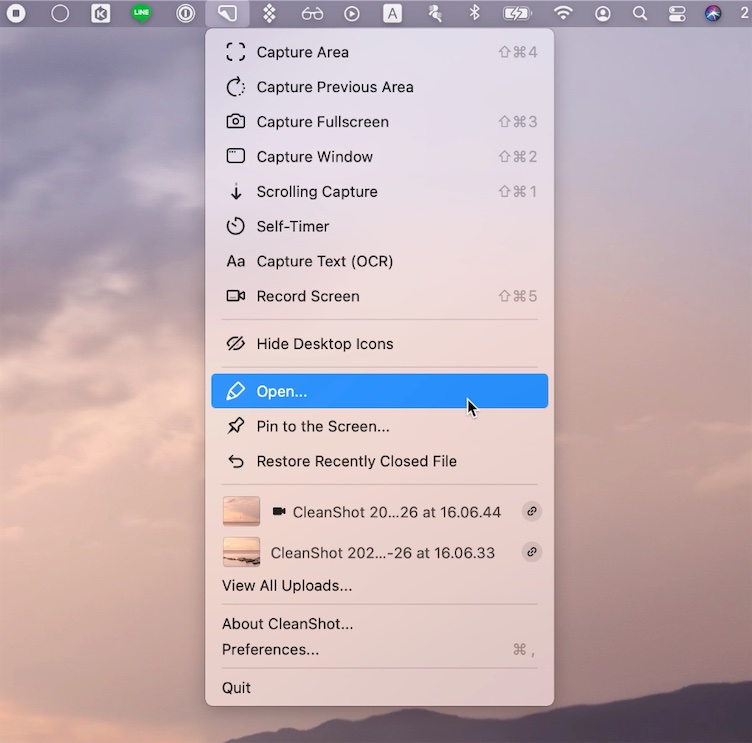Click the bird-shaped menu bar icon
Image resolution: width=752 pixels, height=743 pixels.
pos(435,13)
